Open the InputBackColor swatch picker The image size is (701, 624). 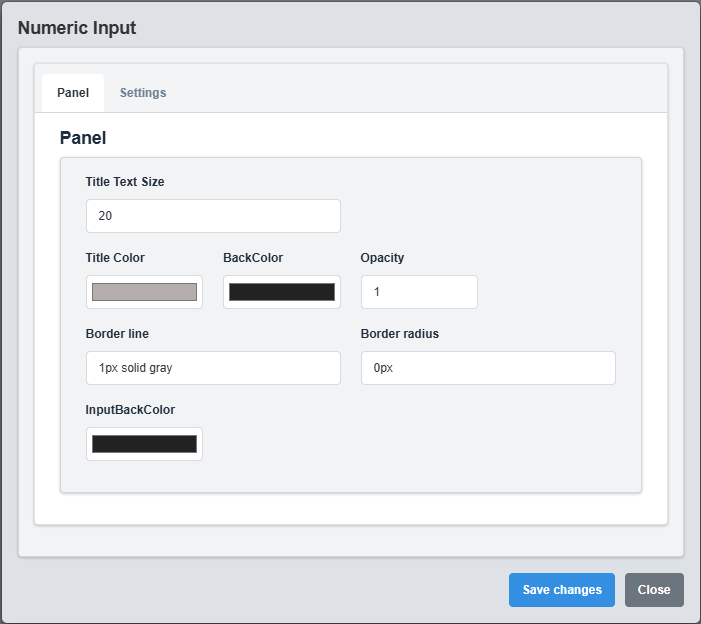point(144,444)
